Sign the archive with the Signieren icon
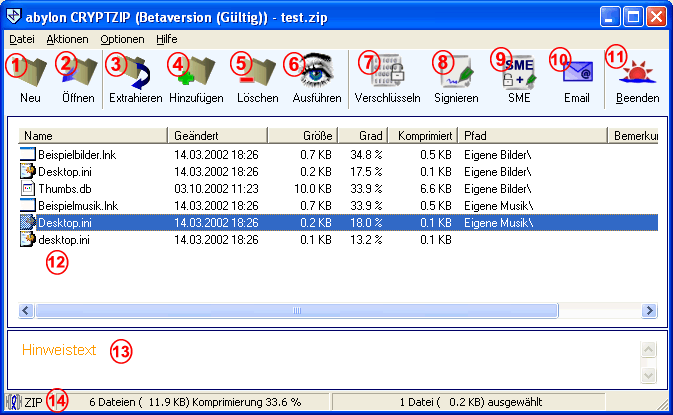Viewport: 673px width, 415px height. click(x=458, y=72)
